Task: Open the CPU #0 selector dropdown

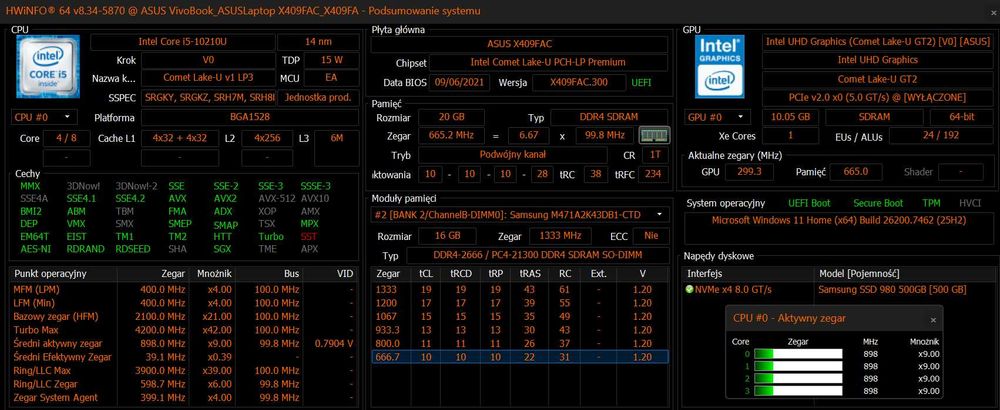Action: pyautogui.click(x=44, y=117)
